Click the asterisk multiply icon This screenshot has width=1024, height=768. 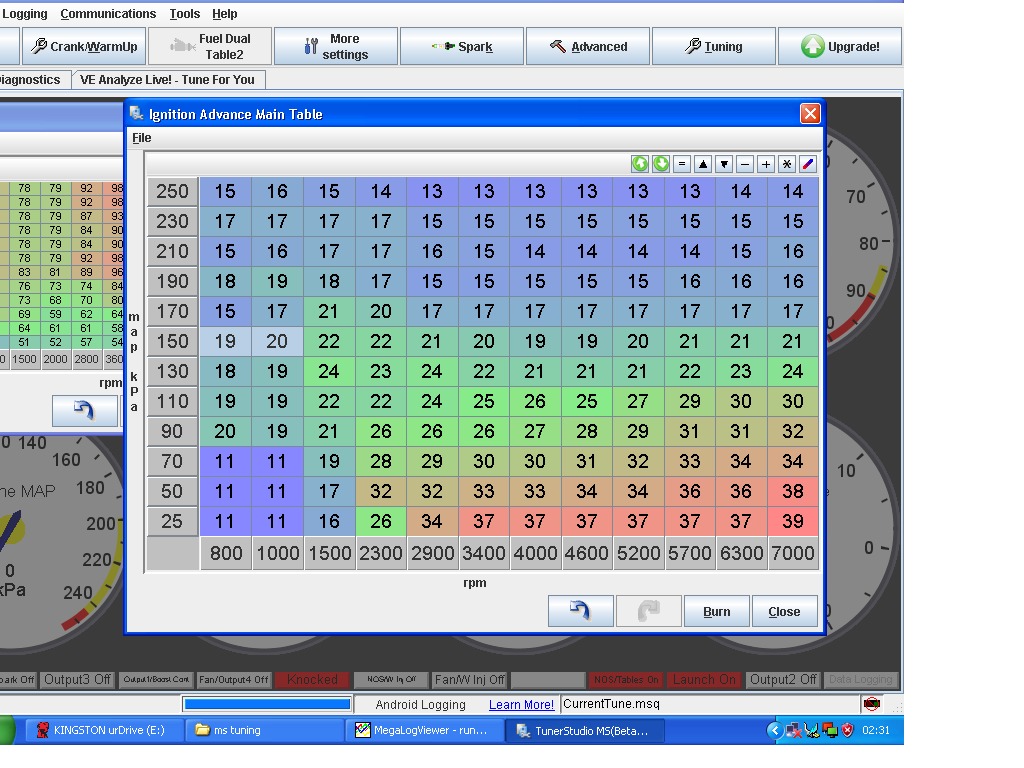(787, 164)
